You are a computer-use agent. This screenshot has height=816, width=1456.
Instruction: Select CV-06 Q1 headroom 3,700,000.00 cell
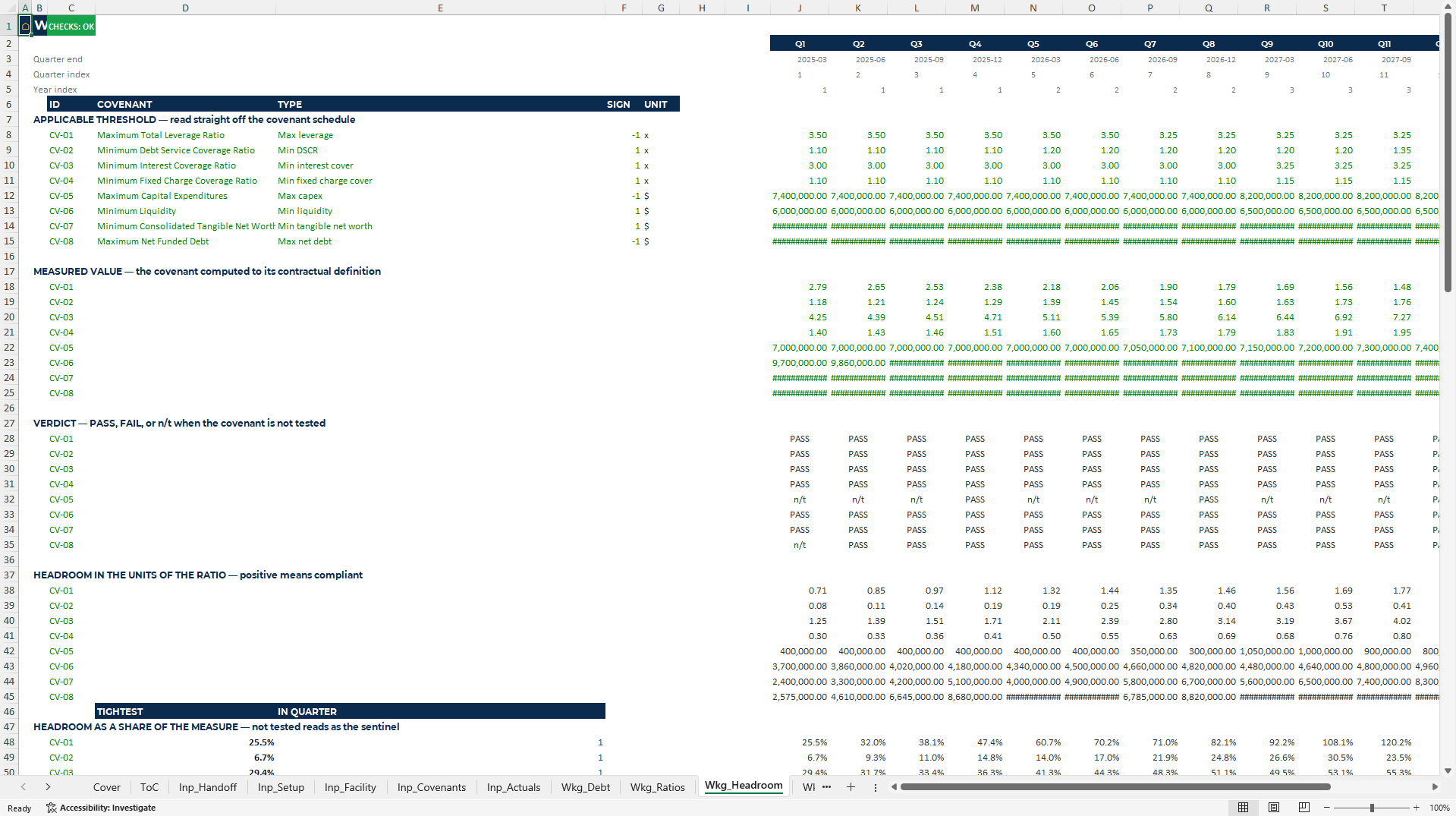[x=800, y=666]
